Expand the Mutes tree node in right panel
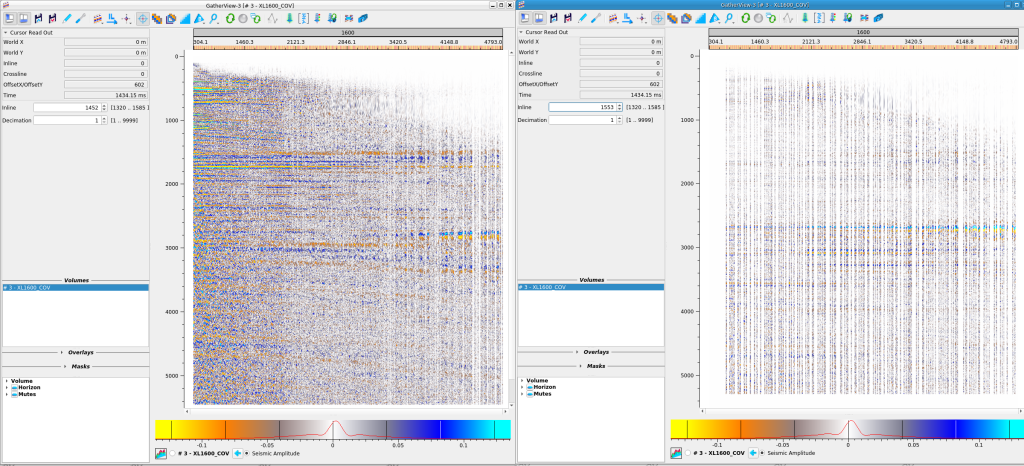Image resolution: width=1024 pixels, height=466 pixels. click(x=522, y=394)
